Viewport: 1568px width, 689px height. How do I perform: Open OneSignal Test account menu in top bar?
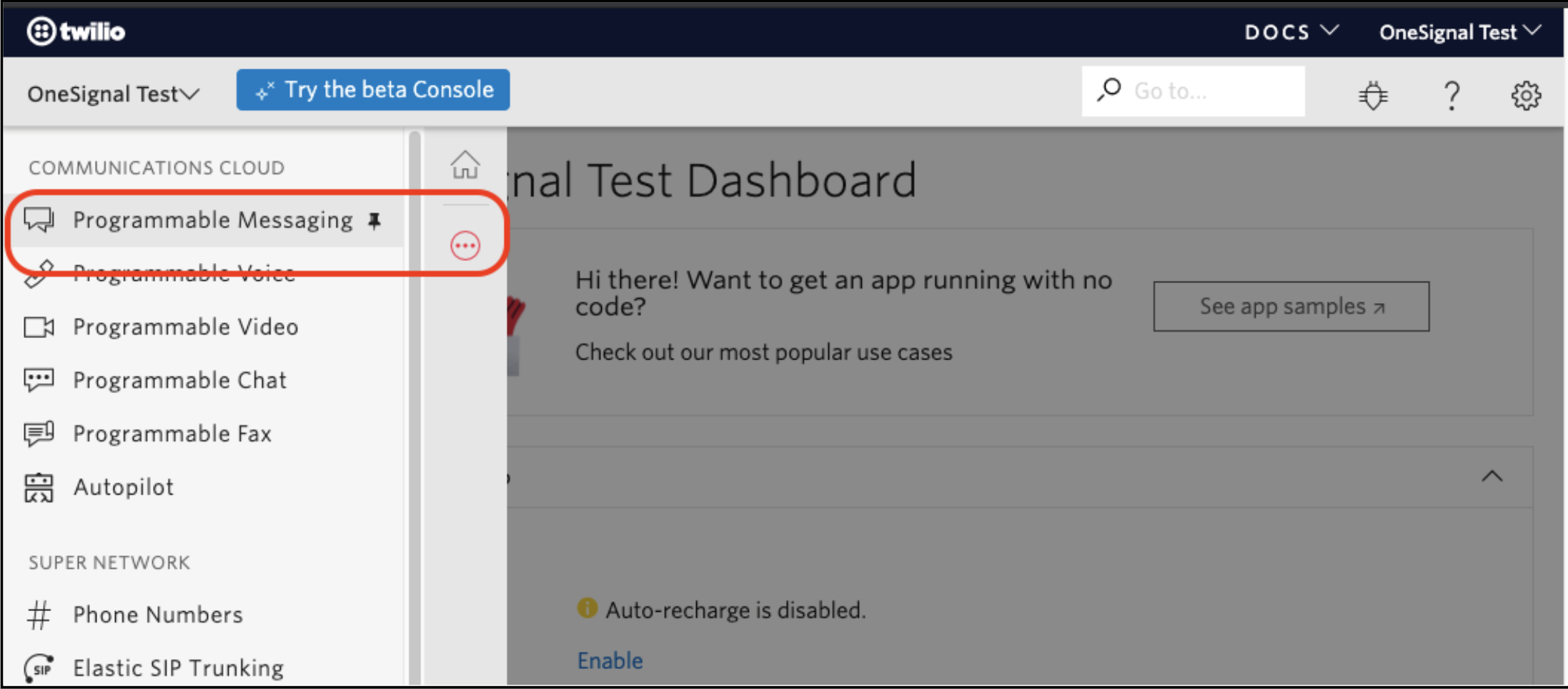(1460, 32)
